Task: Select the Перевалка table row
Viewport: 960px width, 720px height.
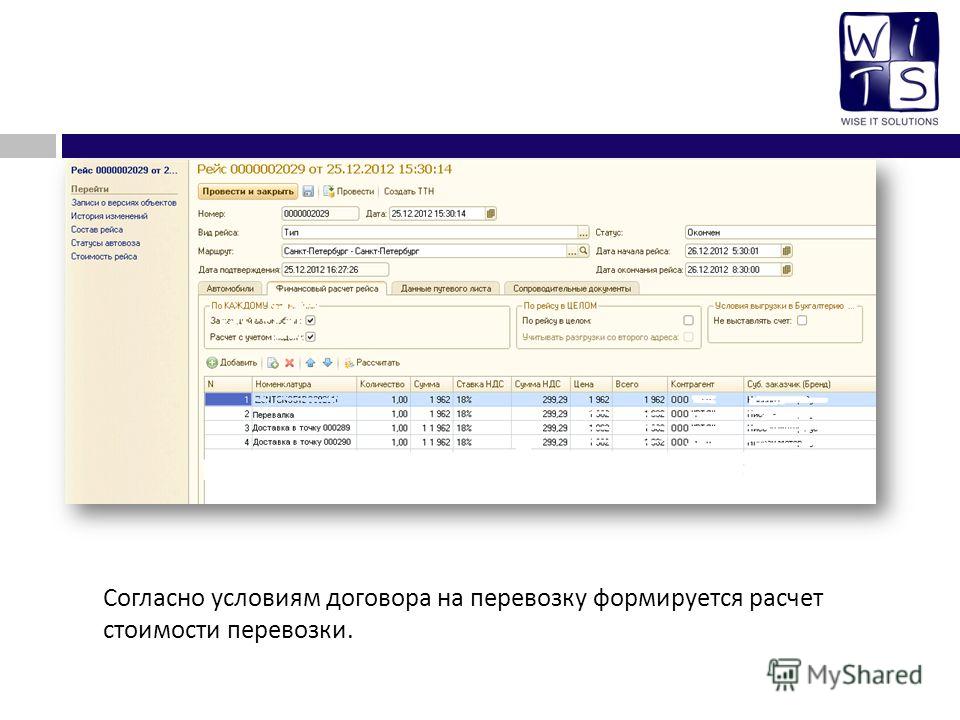Action: (x=539, y=414)
